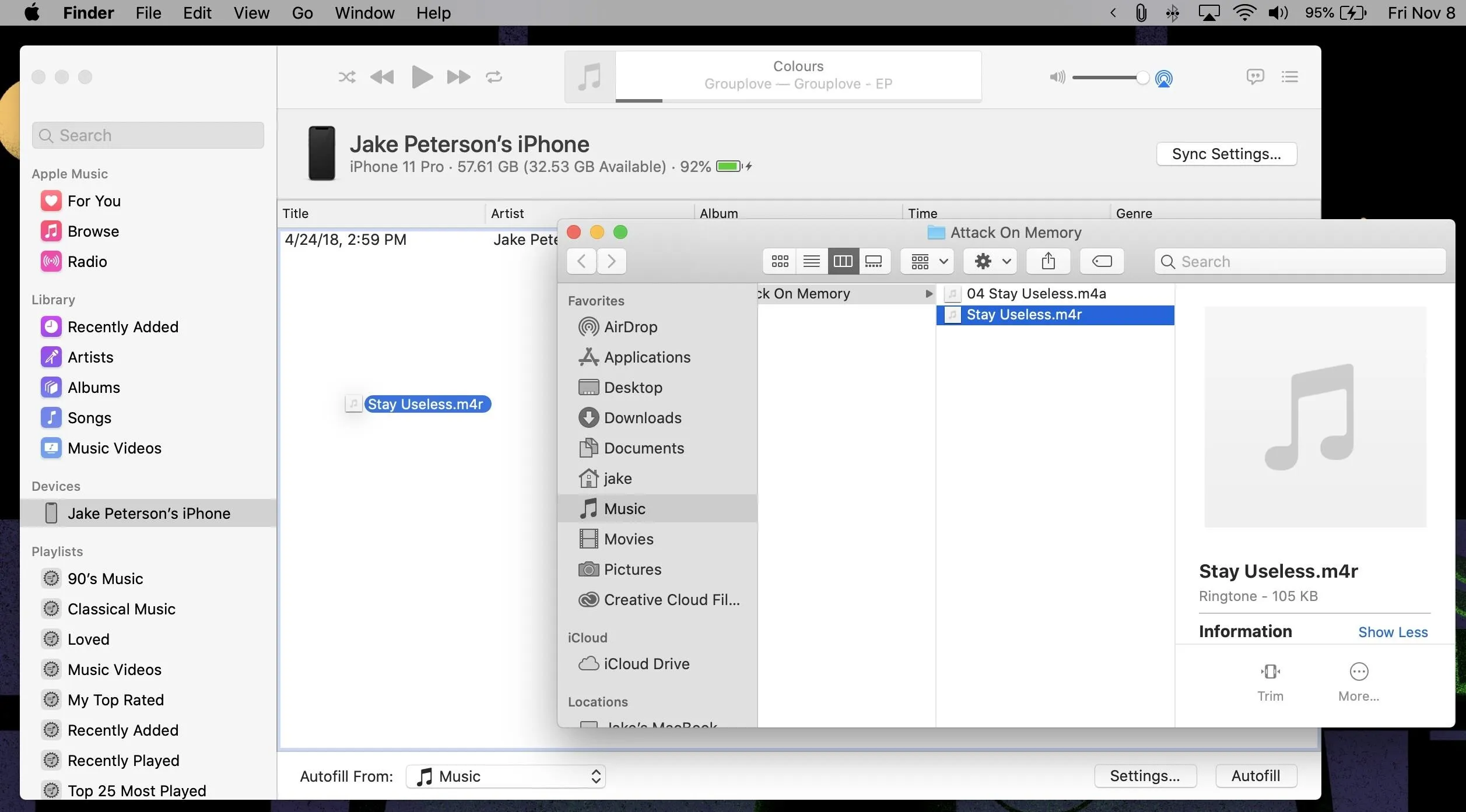Go back in Finder window

[581, 261]
